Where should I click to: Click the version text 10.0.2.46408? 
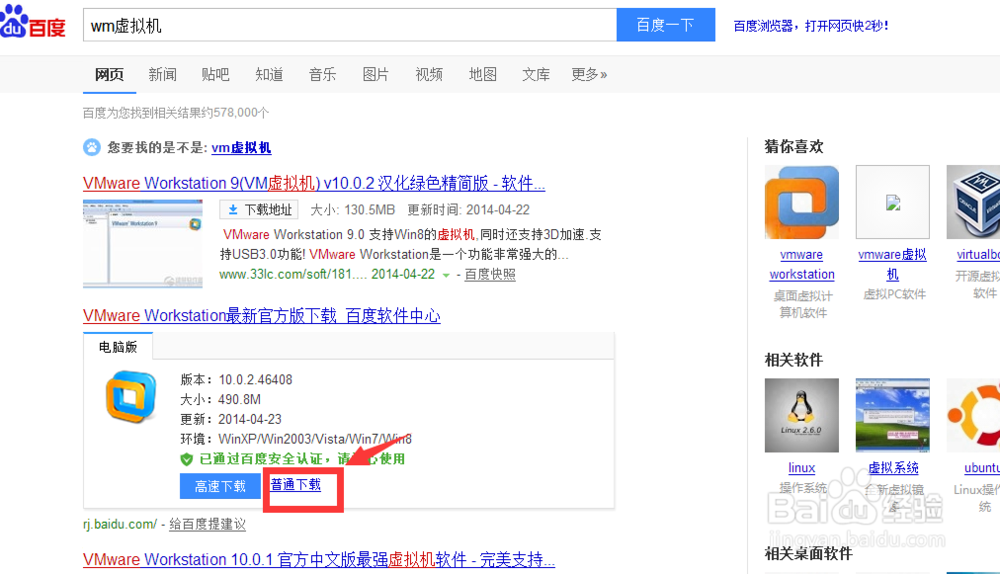(x=255, y=379)
